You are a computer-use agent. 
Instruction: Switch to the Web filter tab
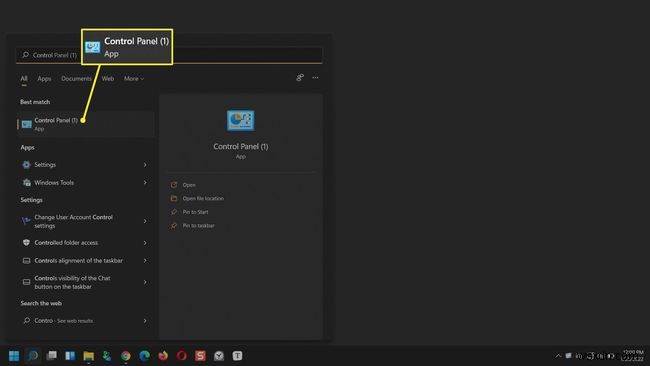108,78
